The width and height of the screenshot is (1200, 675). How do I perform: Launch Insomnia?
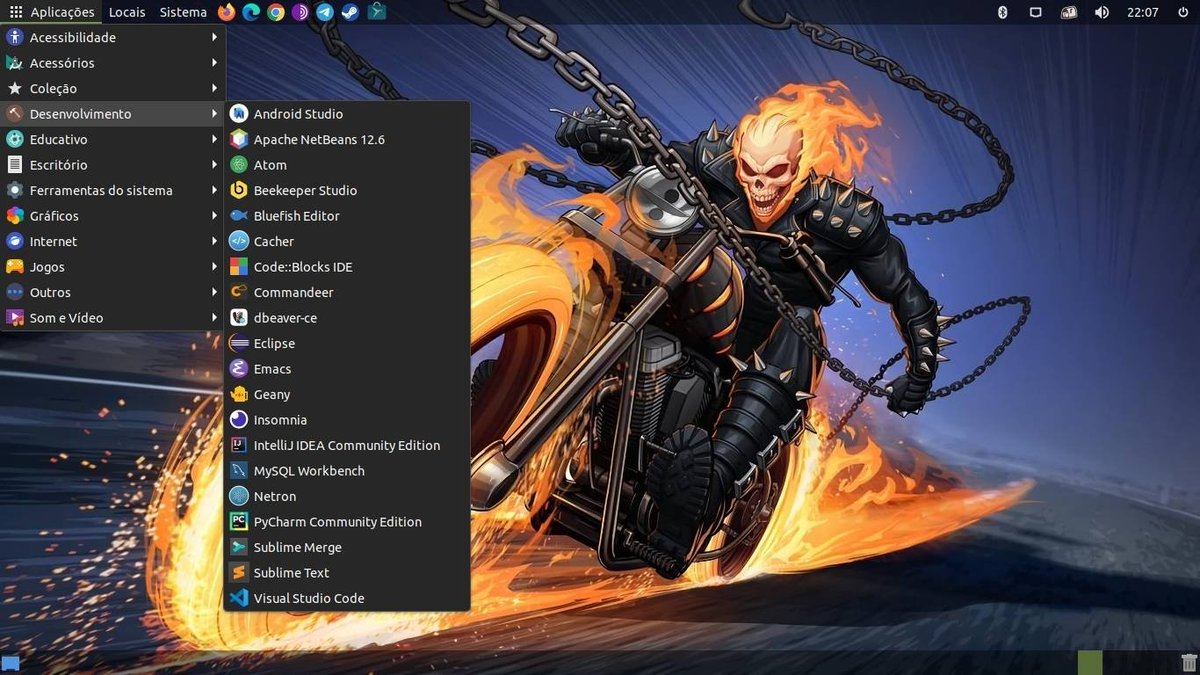[346, 420]
